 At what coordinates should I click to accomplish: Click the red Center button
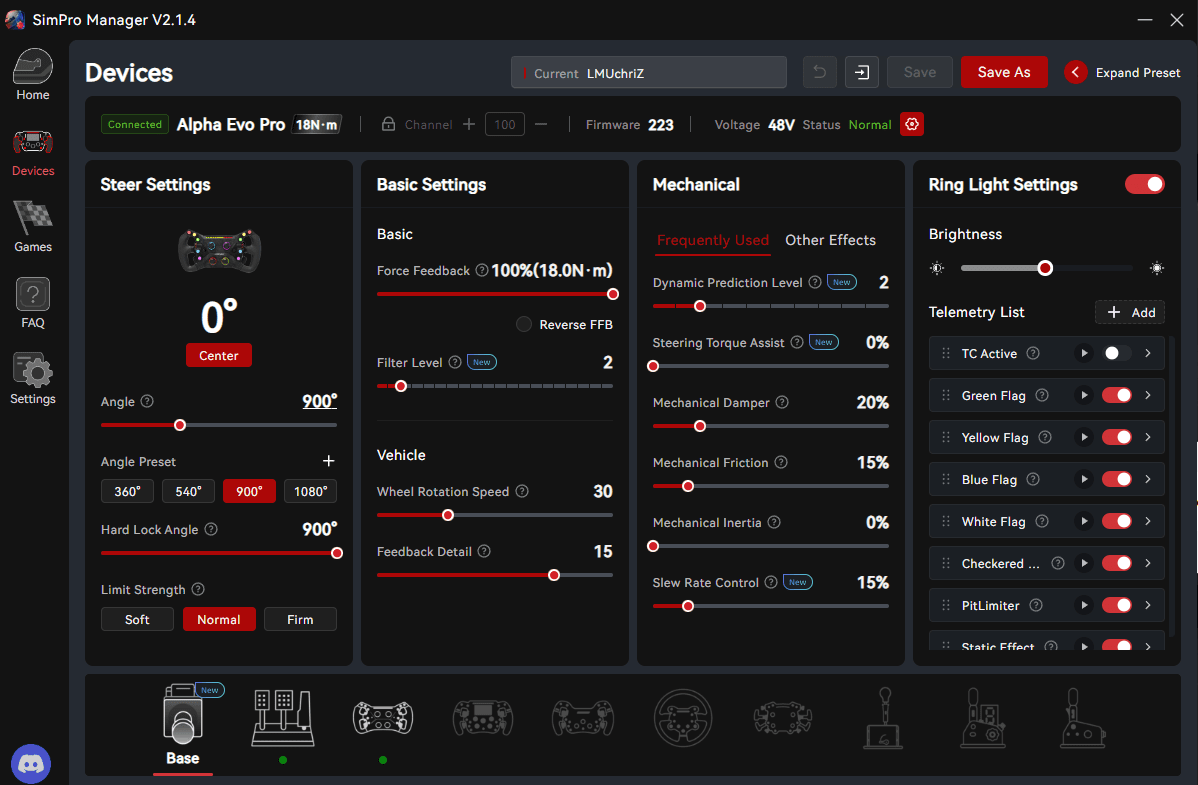click(x=219, y=355)
